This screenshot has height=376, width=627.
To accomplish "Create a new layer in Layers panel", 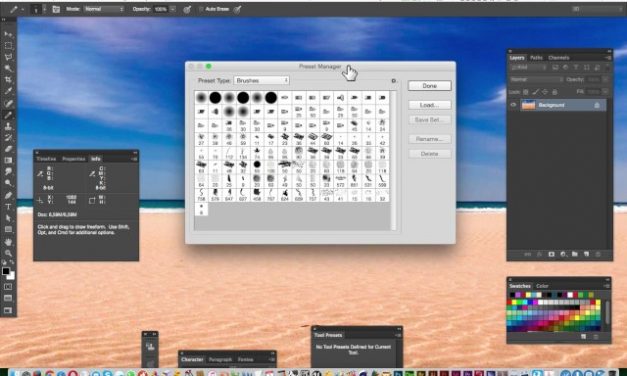I will (586, 254).
